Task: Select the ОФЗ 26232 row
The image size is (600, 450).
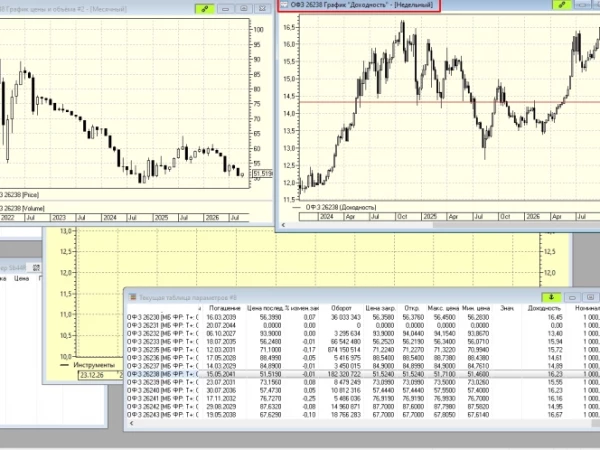Action: click(363, 334)
